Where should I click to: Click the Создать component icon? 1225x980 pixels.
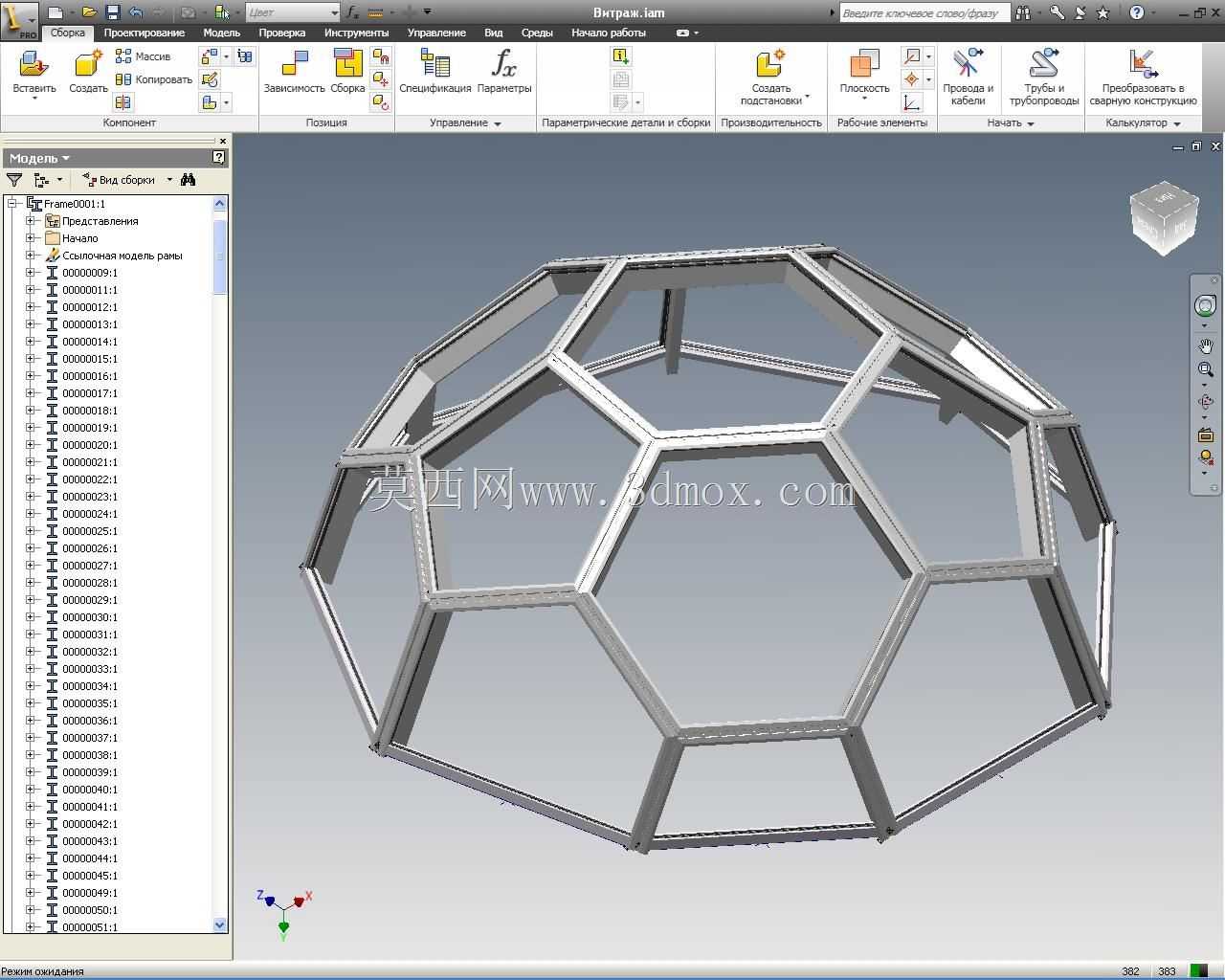click(88, 64)
